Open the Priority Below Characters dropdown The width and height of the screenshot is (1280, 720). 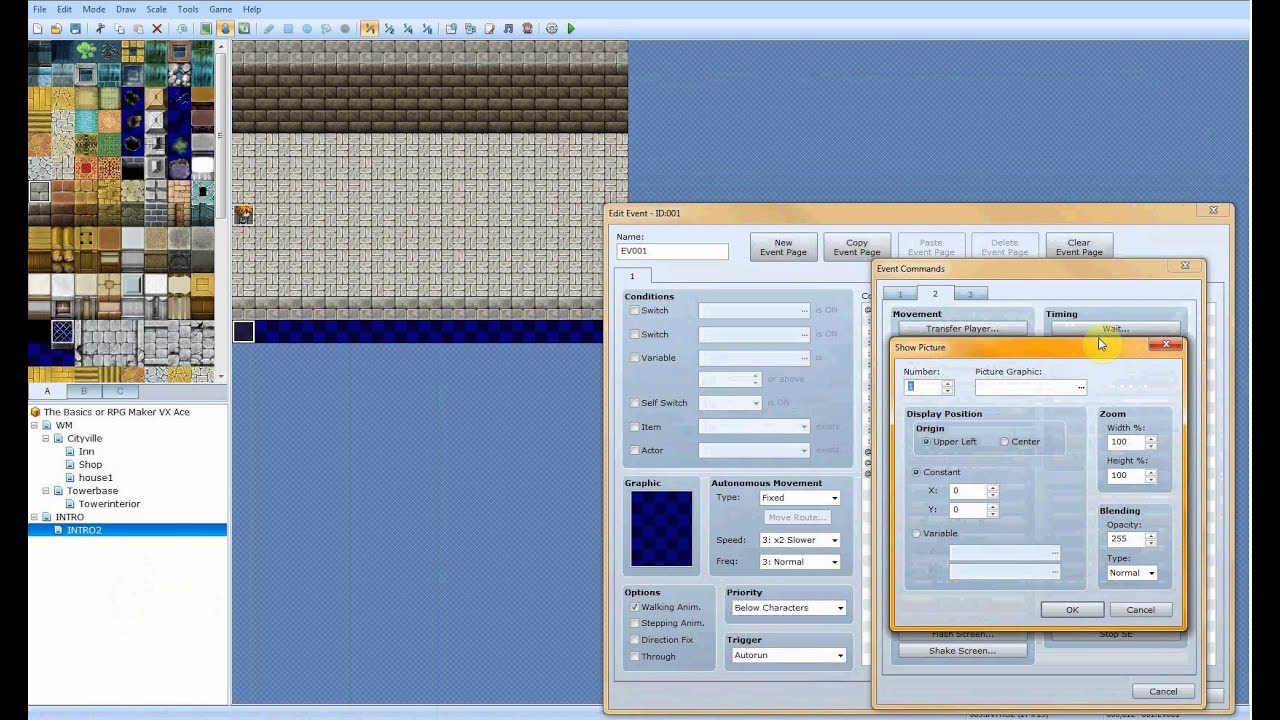[x=788, y=608]
